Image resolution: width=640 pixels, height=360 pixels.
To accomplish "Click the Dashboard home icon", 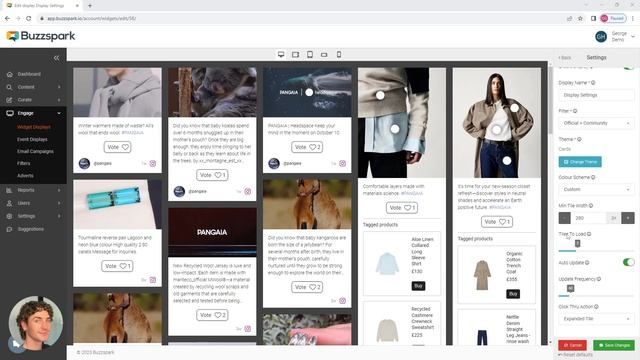I will pyautogui.click(x=9, y=74).
